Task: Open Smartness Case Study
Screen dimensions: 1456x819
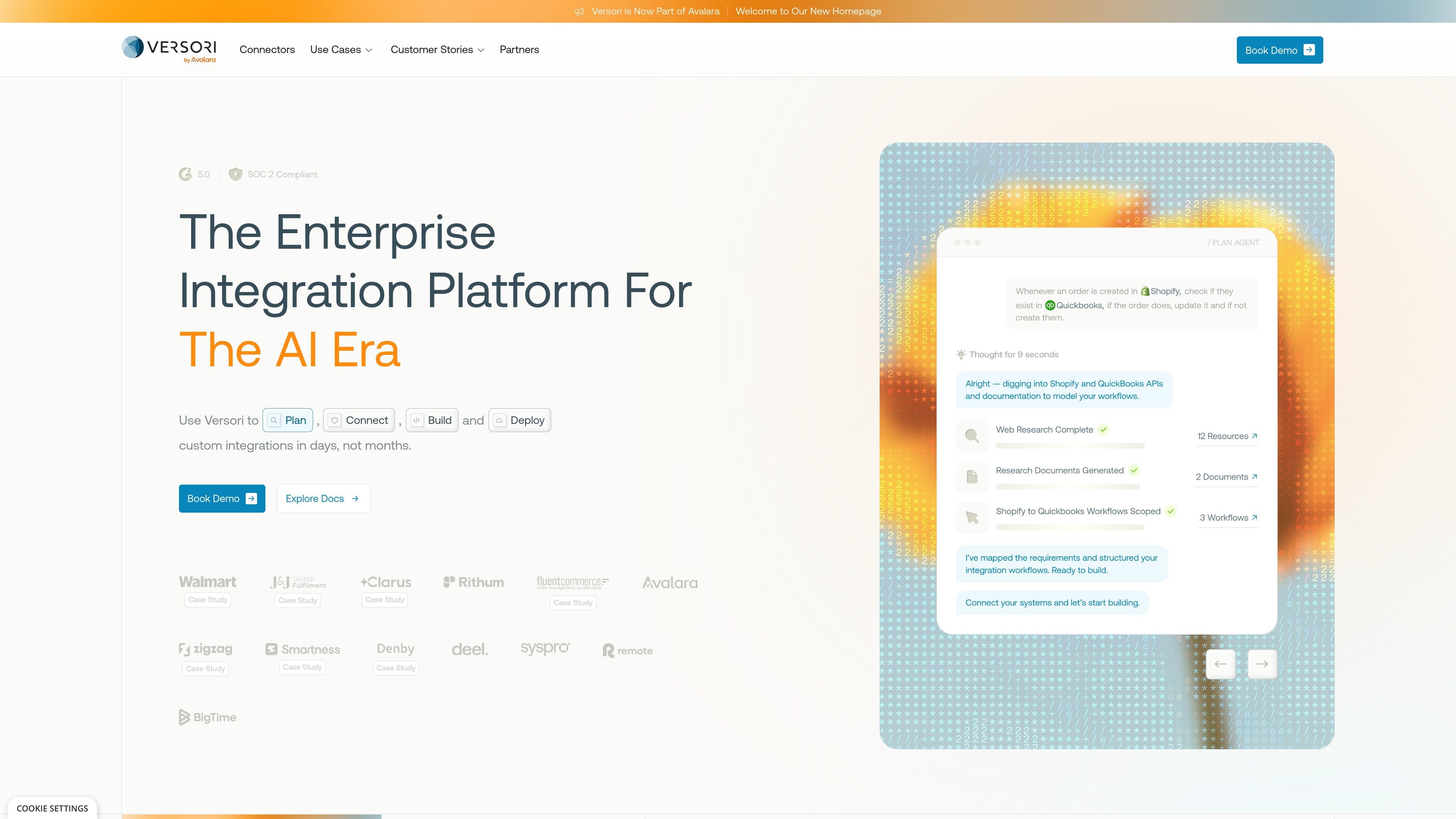Action: click(x=303, y=667)
